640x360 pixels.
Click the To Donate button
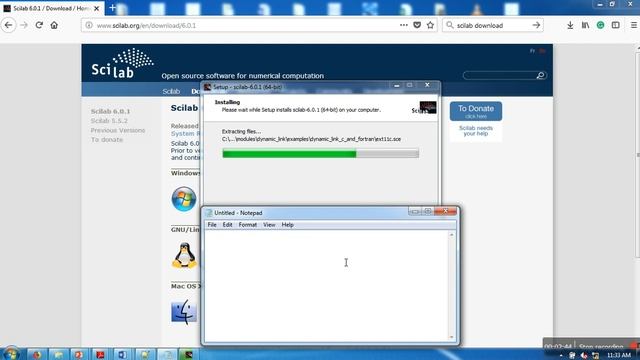point(476,111)
